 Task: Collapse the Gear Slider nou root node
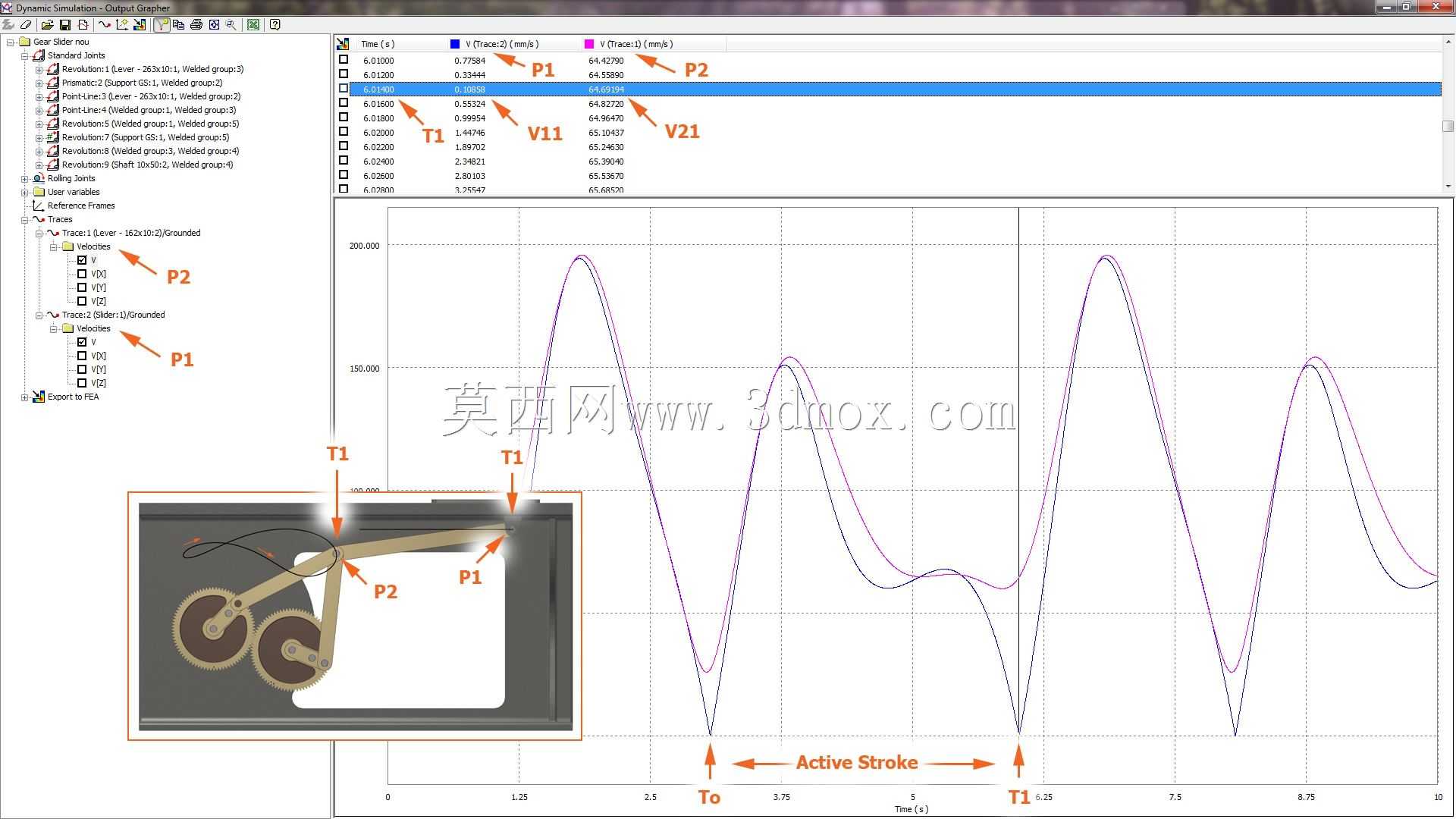11,42
